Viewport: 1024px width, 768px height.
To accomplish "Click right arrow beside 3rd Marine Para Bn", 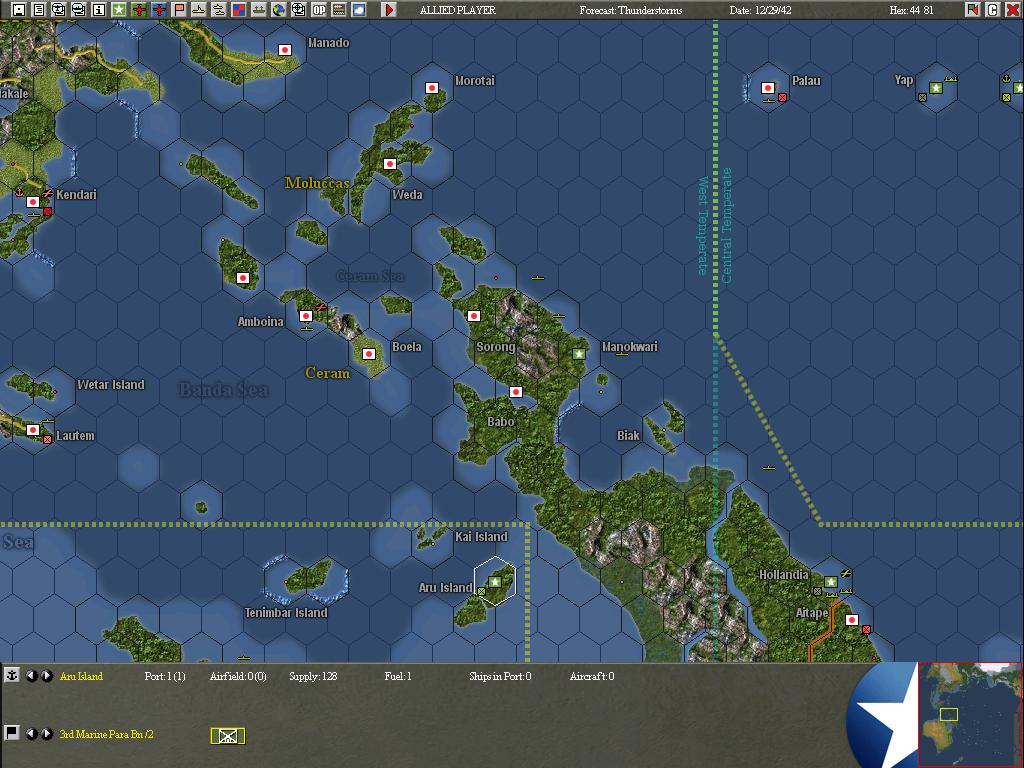I will click(47, 733).
